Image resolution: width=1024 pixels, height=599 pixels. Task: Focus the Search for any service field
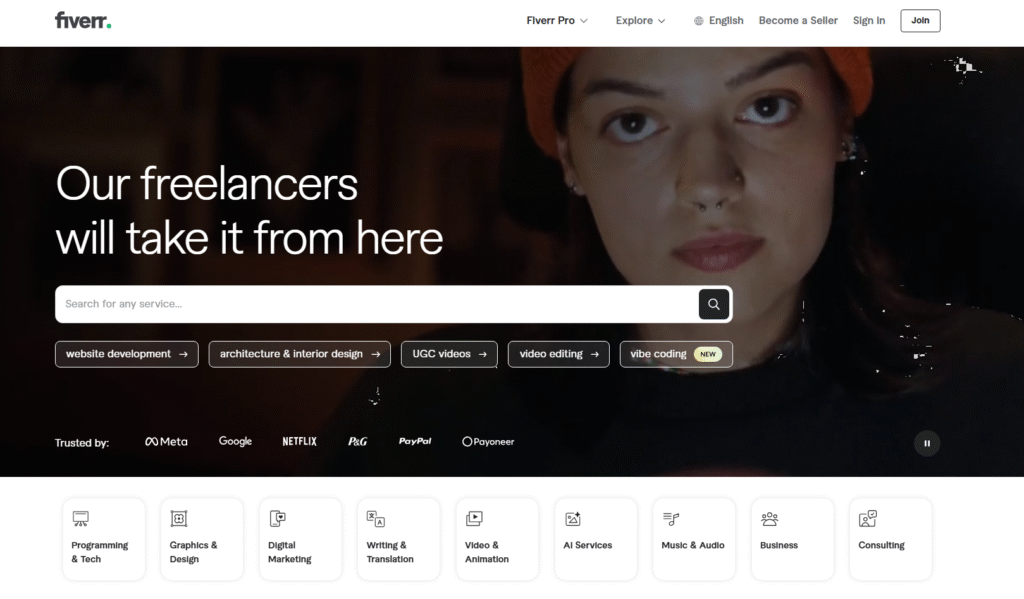[x=377, y=304]
